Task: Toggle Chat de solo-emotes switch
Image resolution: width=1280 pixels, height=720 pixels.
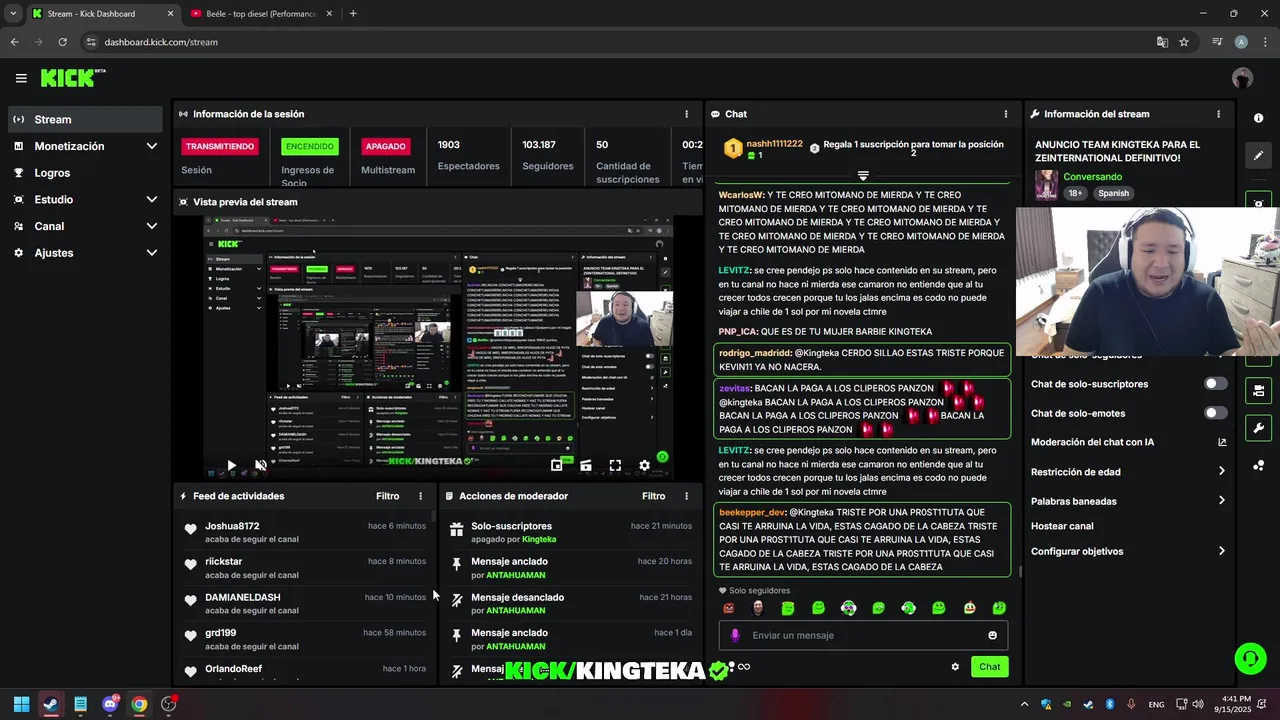Action: 1215,413
